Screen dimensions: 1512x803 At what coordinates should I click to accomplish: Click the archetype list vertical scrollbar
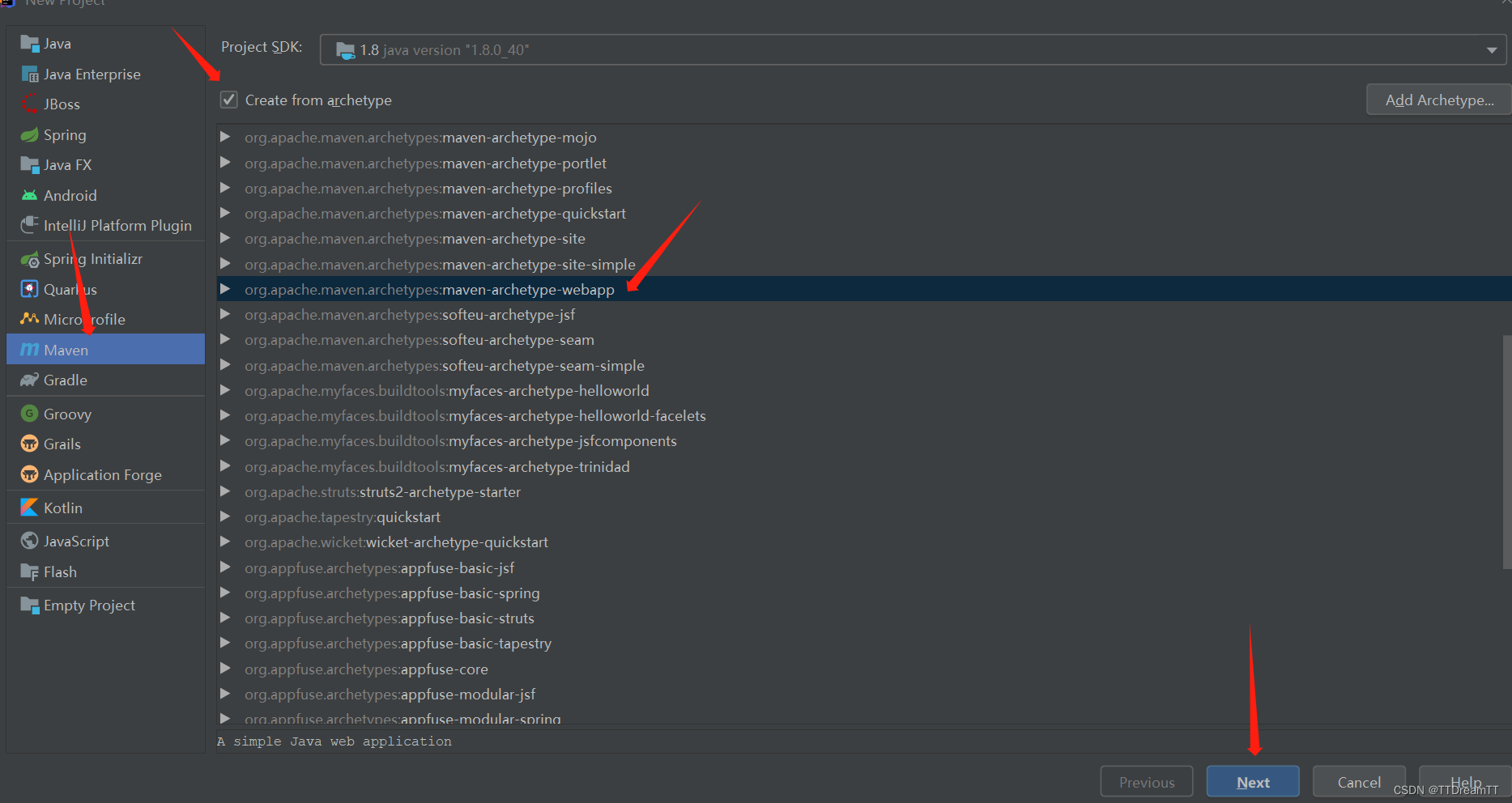point(1506,452)
